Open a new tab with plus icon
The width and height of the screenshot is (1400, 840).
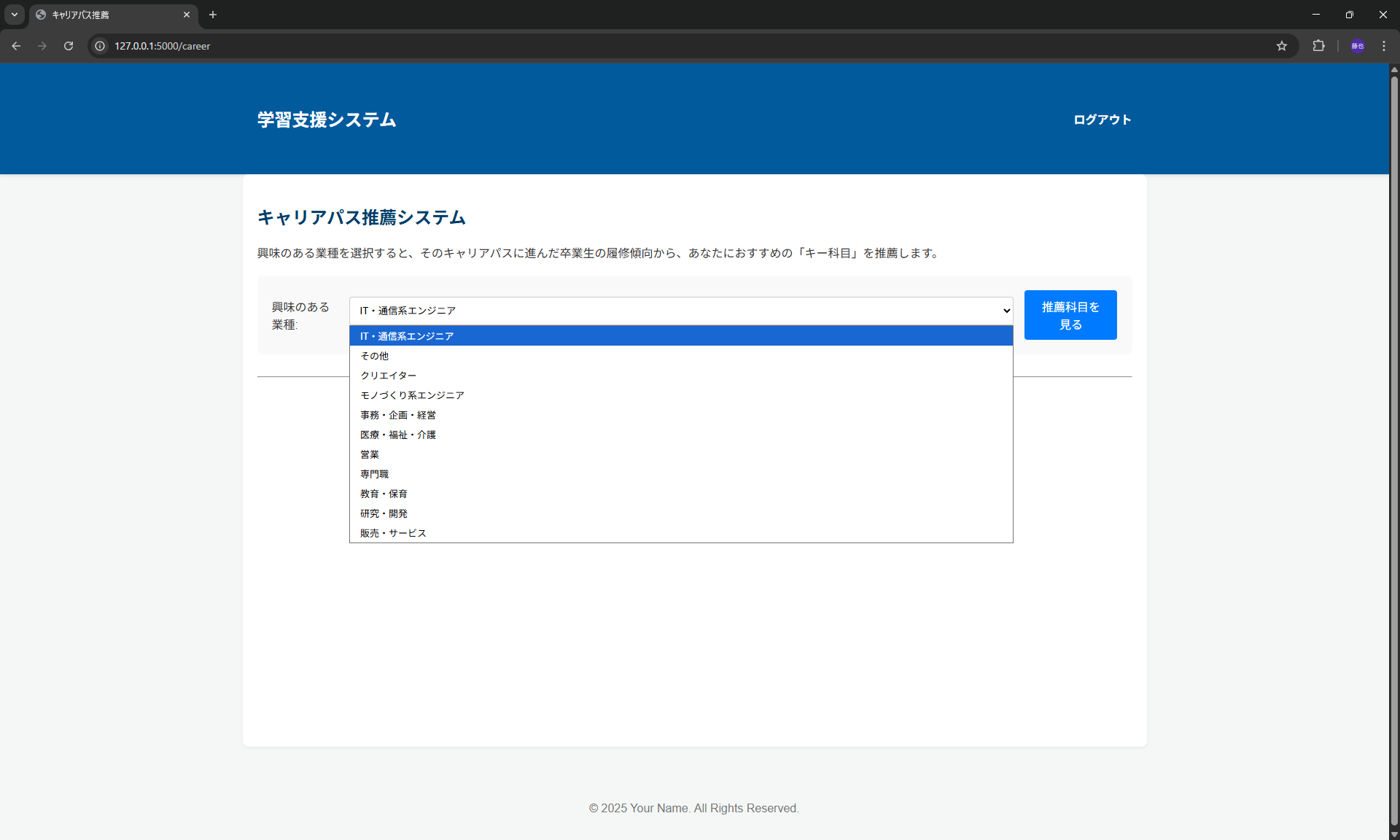click(213, 15)
